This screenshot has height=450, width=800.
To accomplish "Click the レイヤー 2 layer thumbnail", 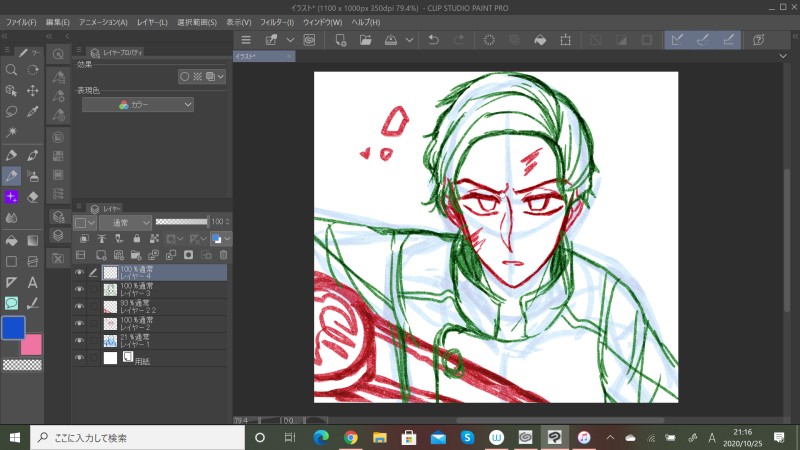I will [x=110, y=323].
